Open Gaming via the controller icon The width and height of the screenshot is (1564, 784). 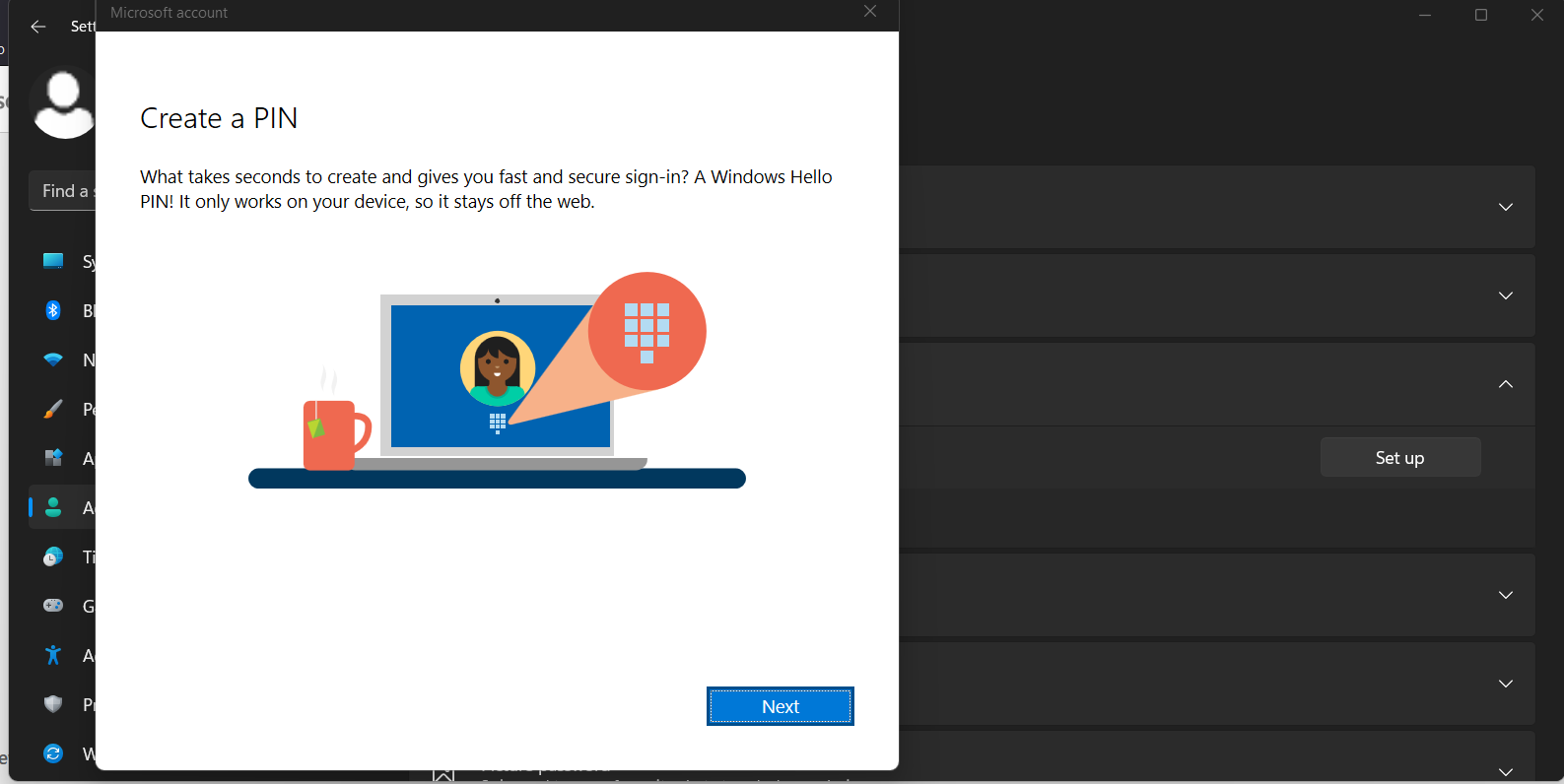(x=53, y=606)
